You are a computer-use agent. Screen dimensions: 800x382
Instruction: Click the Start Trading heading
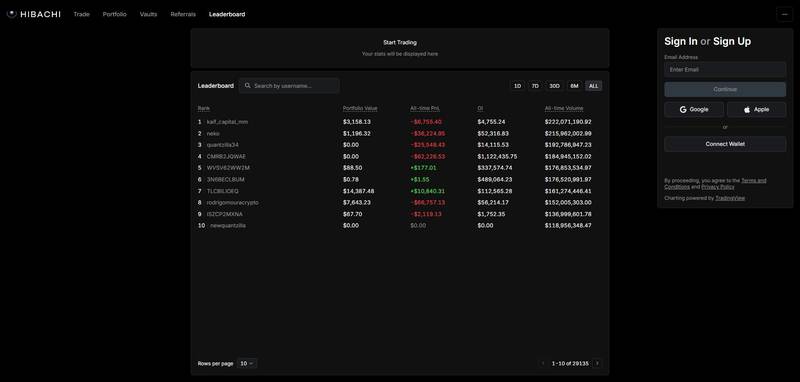pyautogui.click(x=400, y=43)
